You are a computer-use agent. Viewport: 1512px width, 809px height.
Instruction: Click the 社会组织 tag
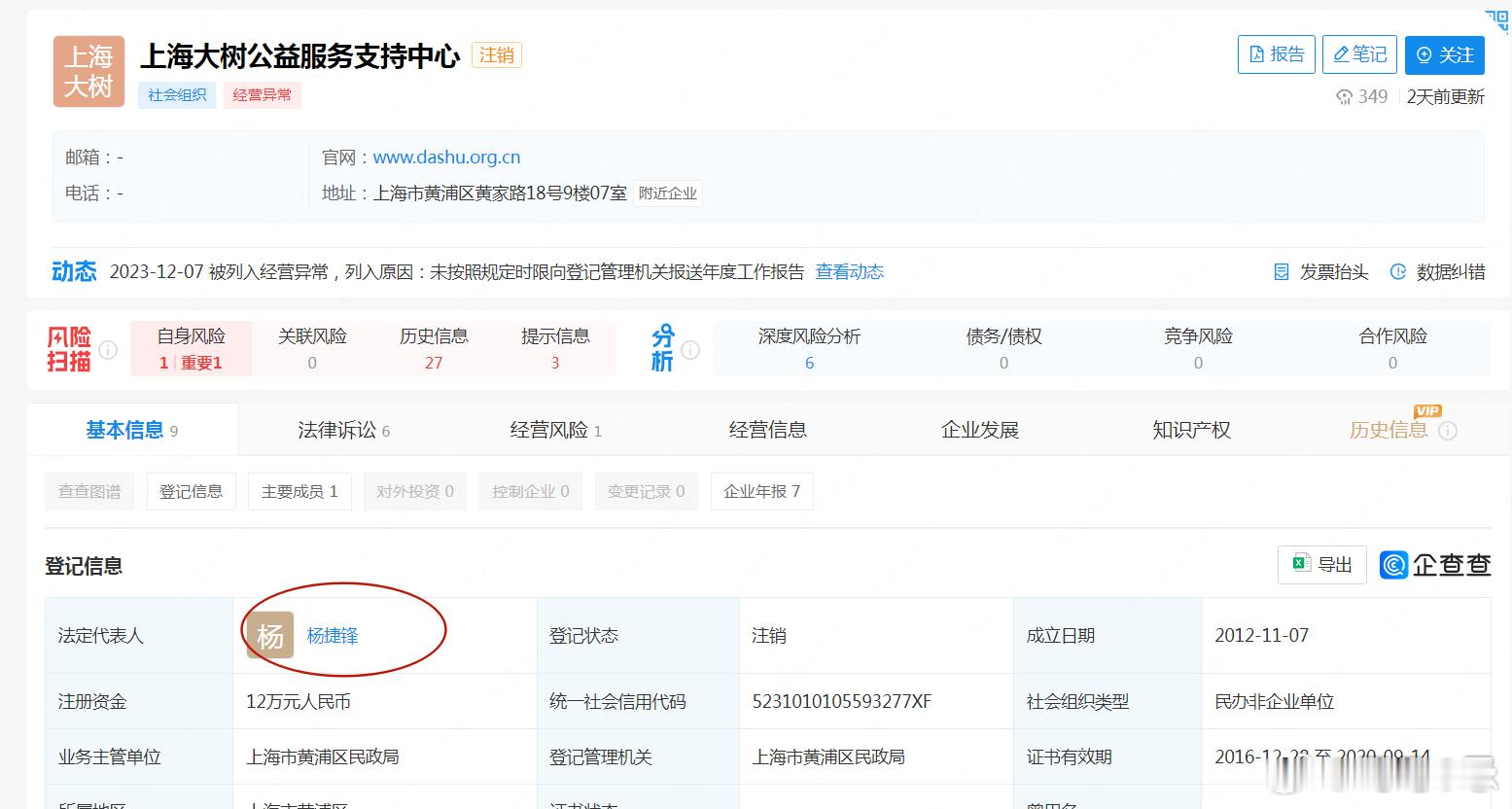(x=177, y=94)
